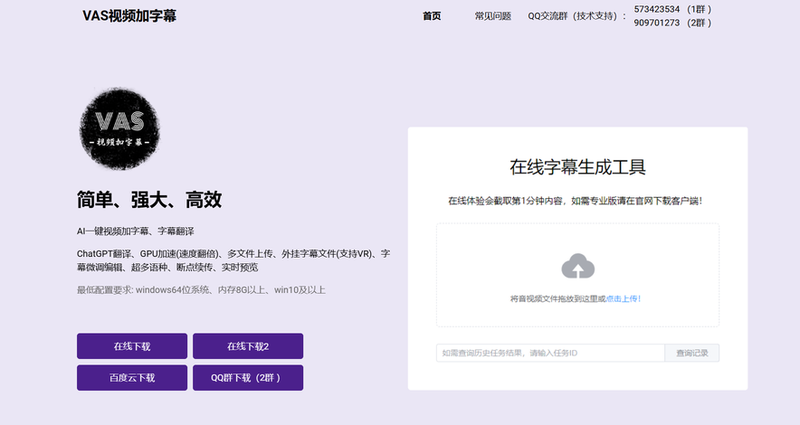800x425 pixels.
Task: Open the 常见问题 nav item
Action: pyautogui.click(x=493, y=16)
